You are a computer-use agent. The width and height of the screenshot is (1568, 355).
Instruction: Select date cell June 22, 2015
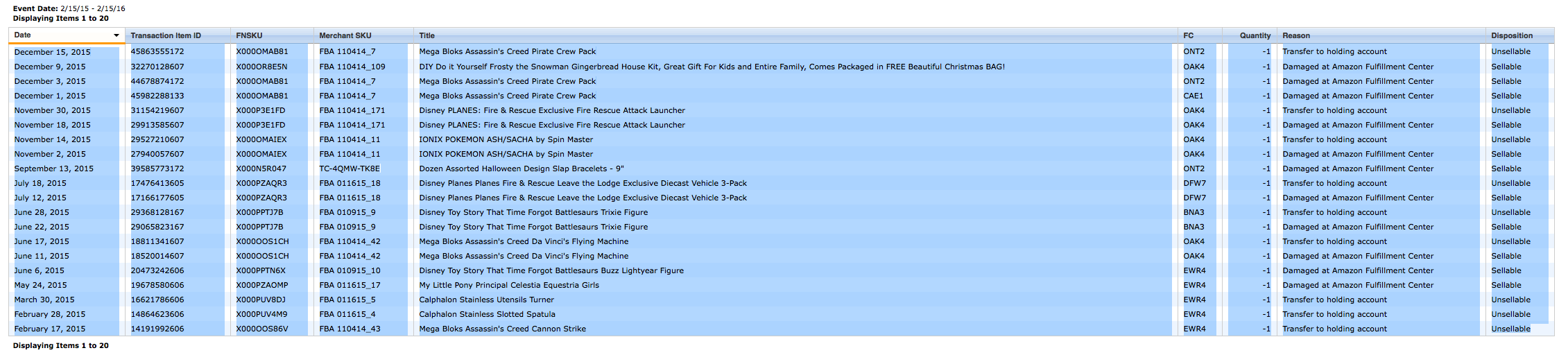click(42, 227)
